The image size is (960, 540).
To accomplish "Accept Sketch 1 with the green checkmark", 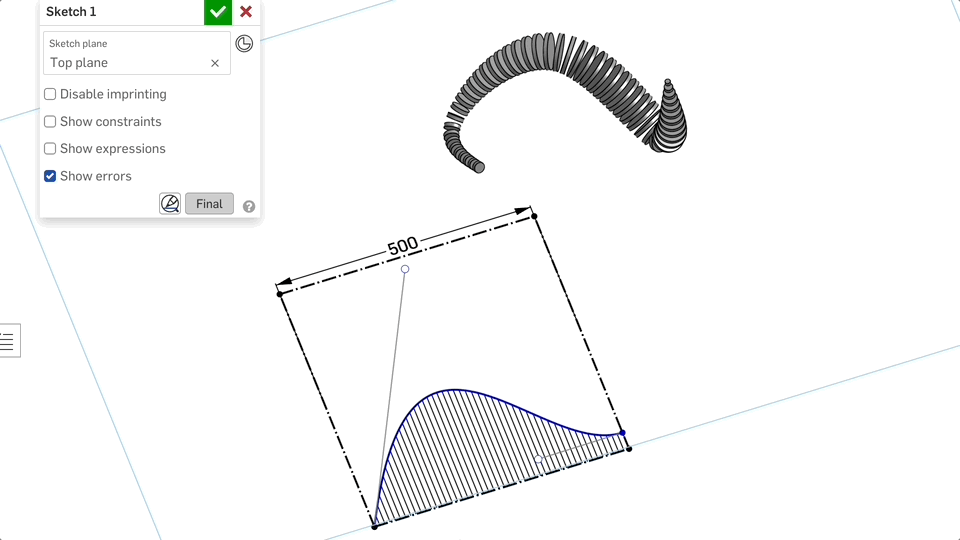I will coord(218,12).
